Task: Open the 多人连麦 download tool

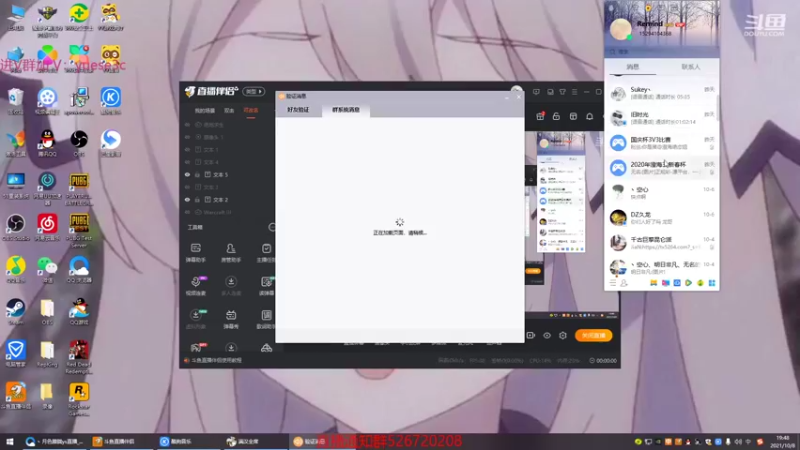Action: (x=231, y=286)
